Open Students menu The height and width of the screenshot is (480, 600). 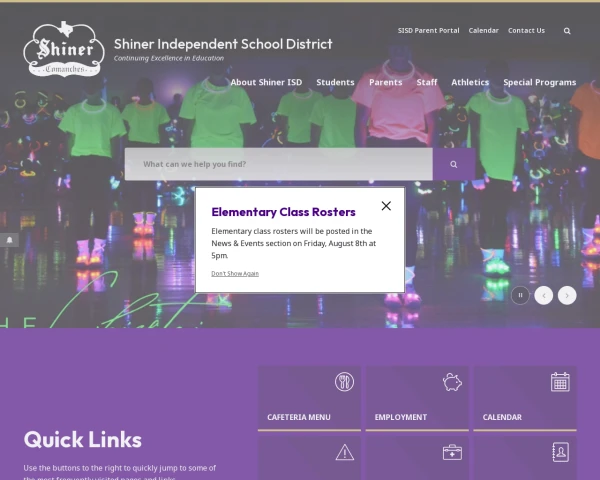(x=336, y=82)
